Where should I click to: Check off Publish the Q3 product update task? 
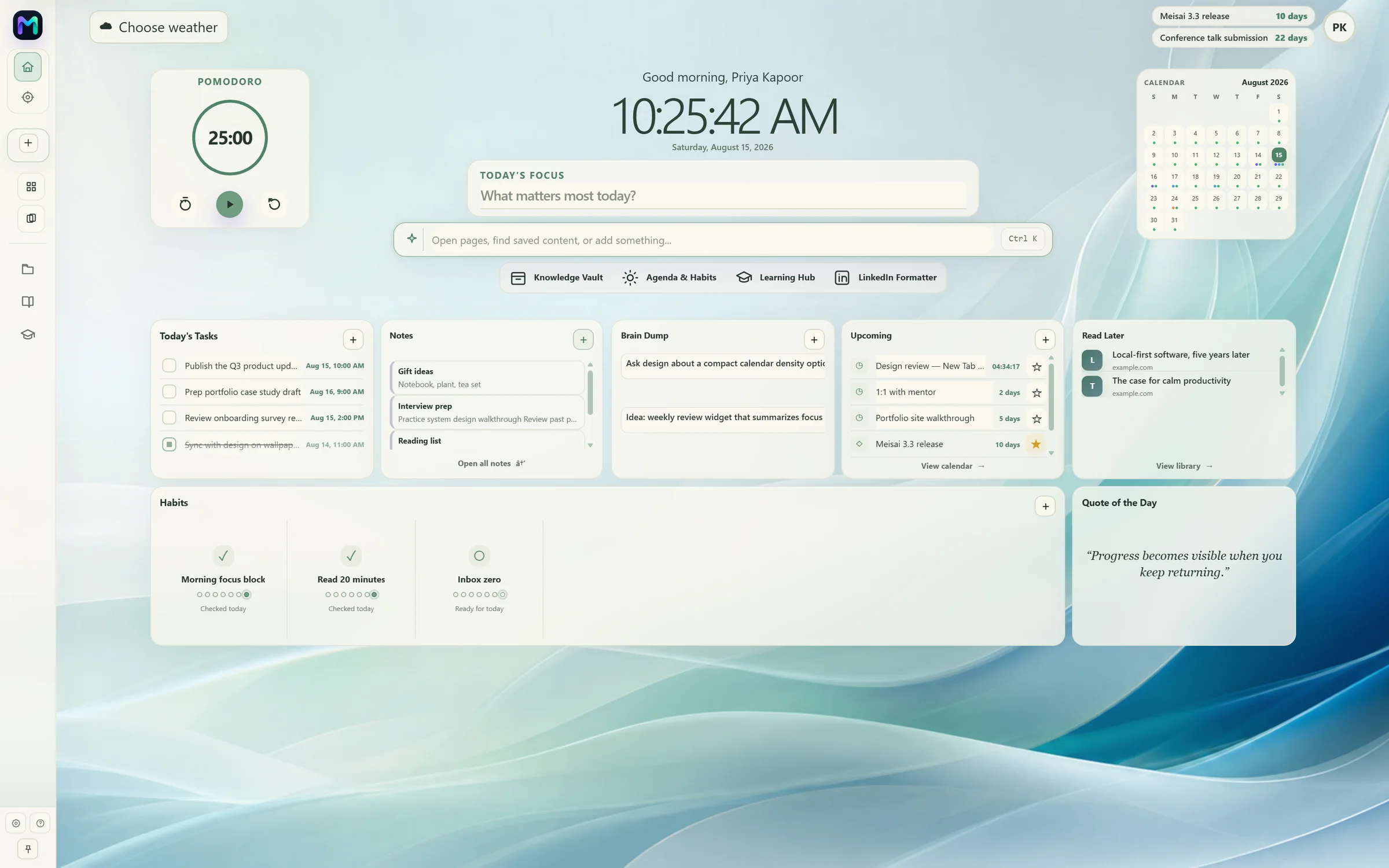click(x=169, y=365)
